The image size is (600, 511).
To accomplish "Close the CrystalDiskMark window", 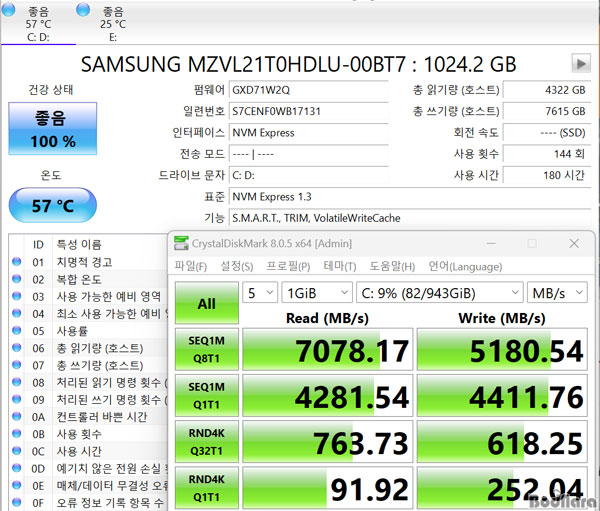I will pyautogui.click(x=574, y=243).
